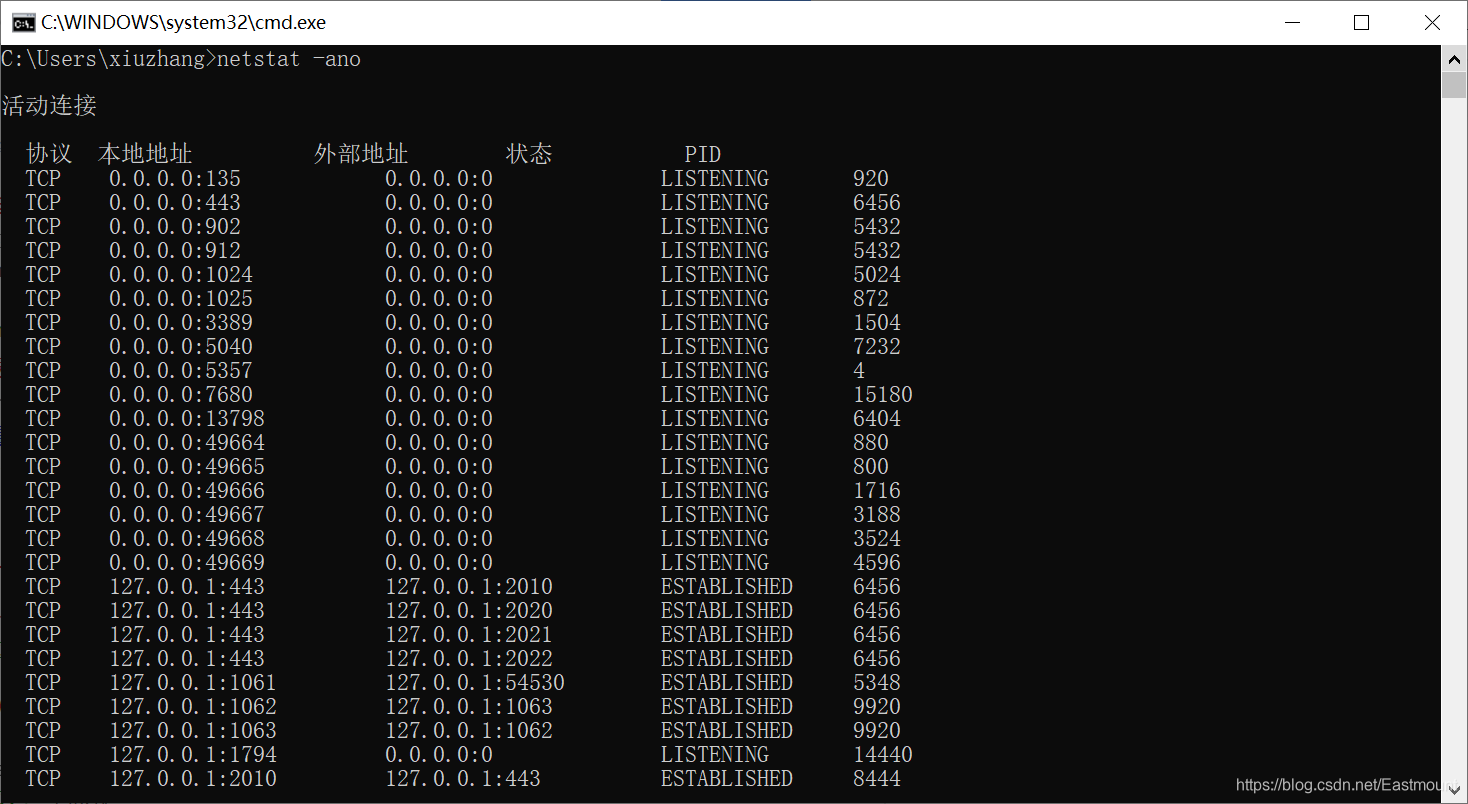The image size is (1468, 804).
Task: Select local address 0.0.0.0:5040
Action: (x=181, y=347)
